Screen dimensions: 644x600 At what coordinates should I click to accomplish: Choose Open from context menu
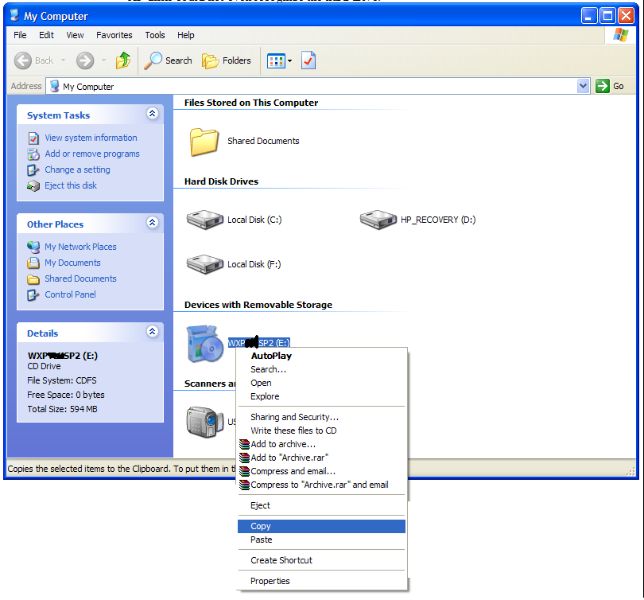coord(322,383)
